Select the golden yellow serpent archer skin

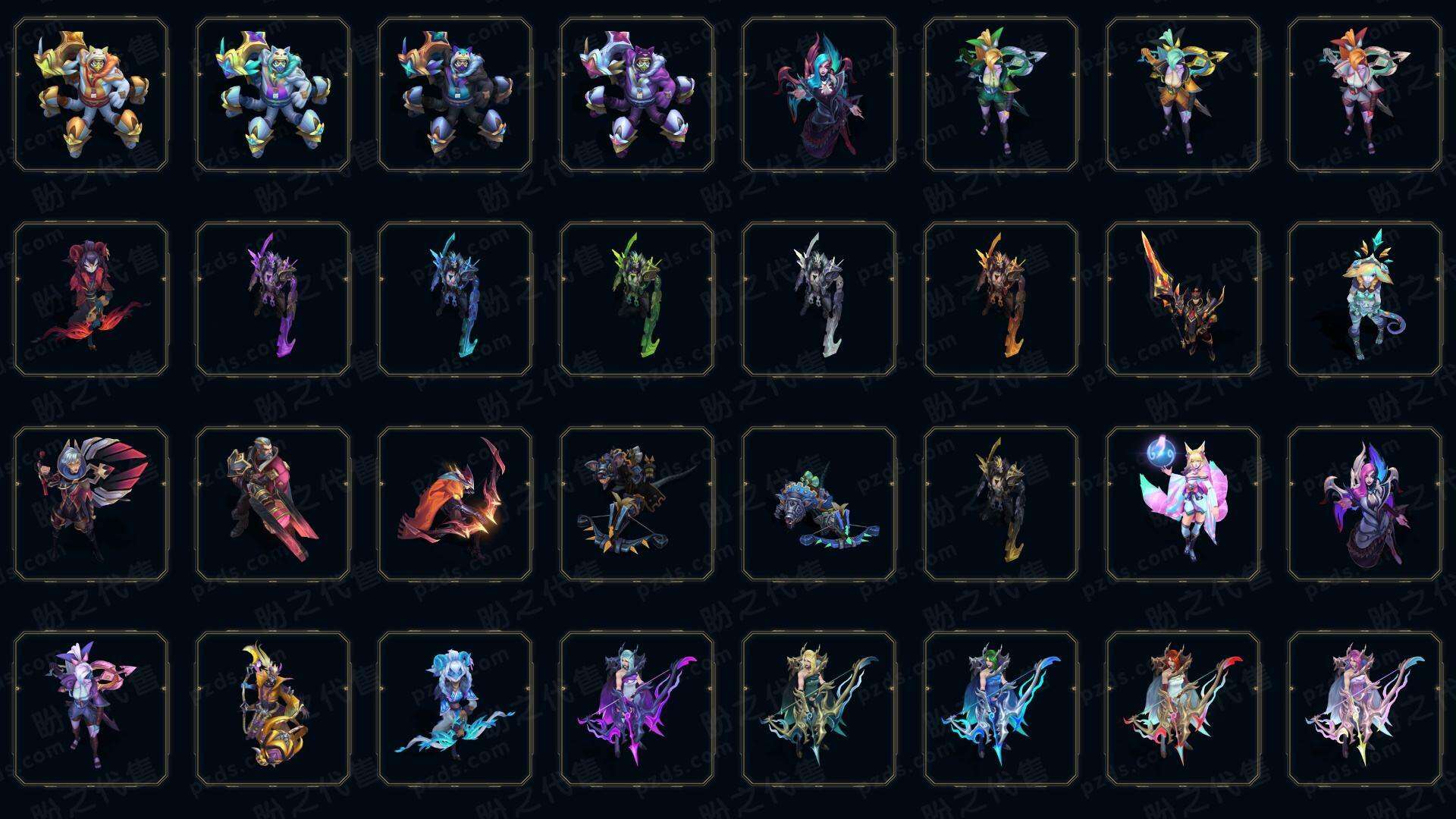tap(273, 708)
